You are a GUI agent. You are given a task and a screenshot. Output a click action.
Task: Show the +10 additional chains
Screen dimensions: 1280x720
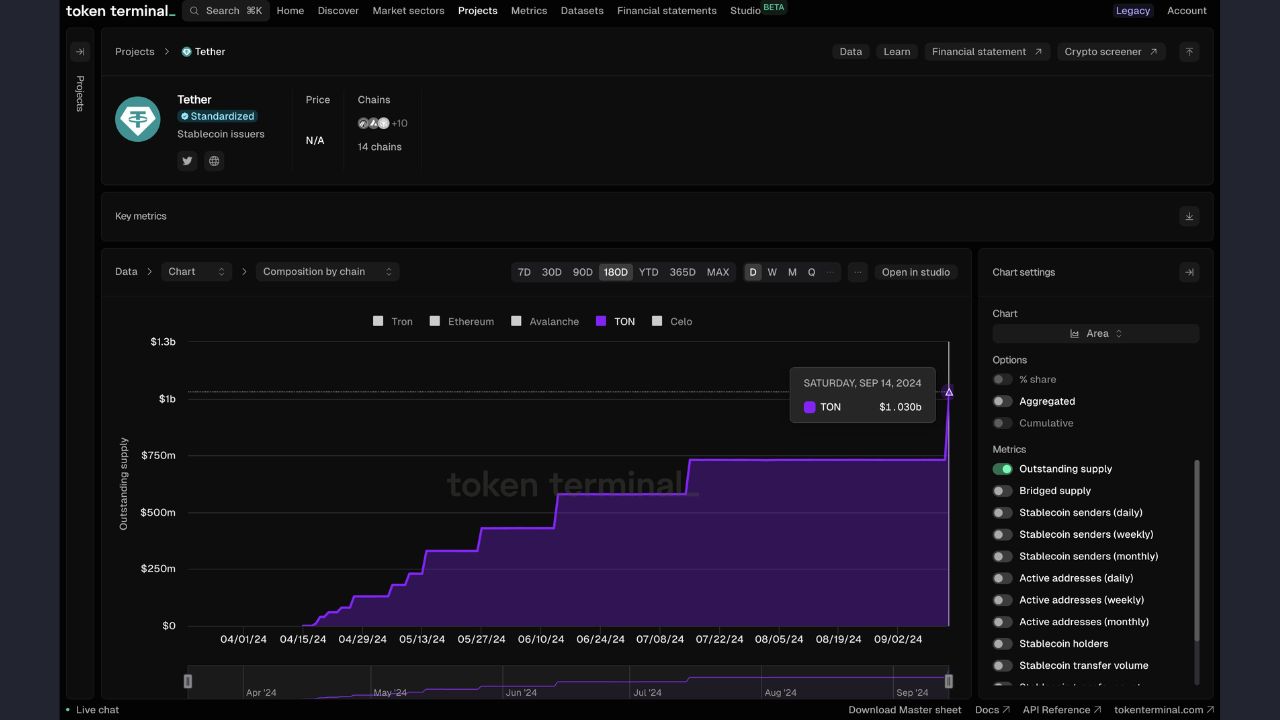(x=399, y=123)
